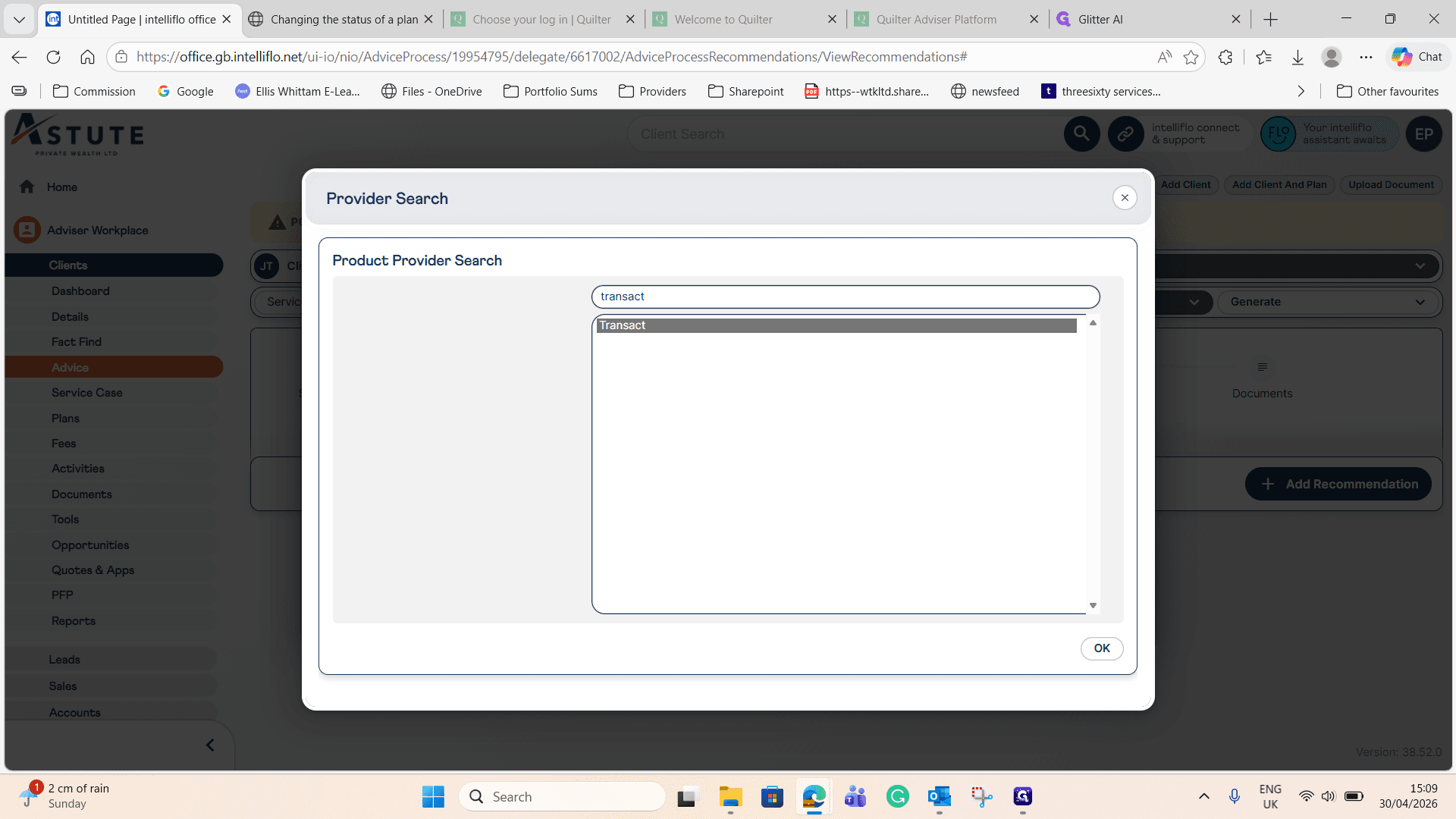Open the Documents tile
The width and height of the screenshot is (1456, 819).
1262,379
